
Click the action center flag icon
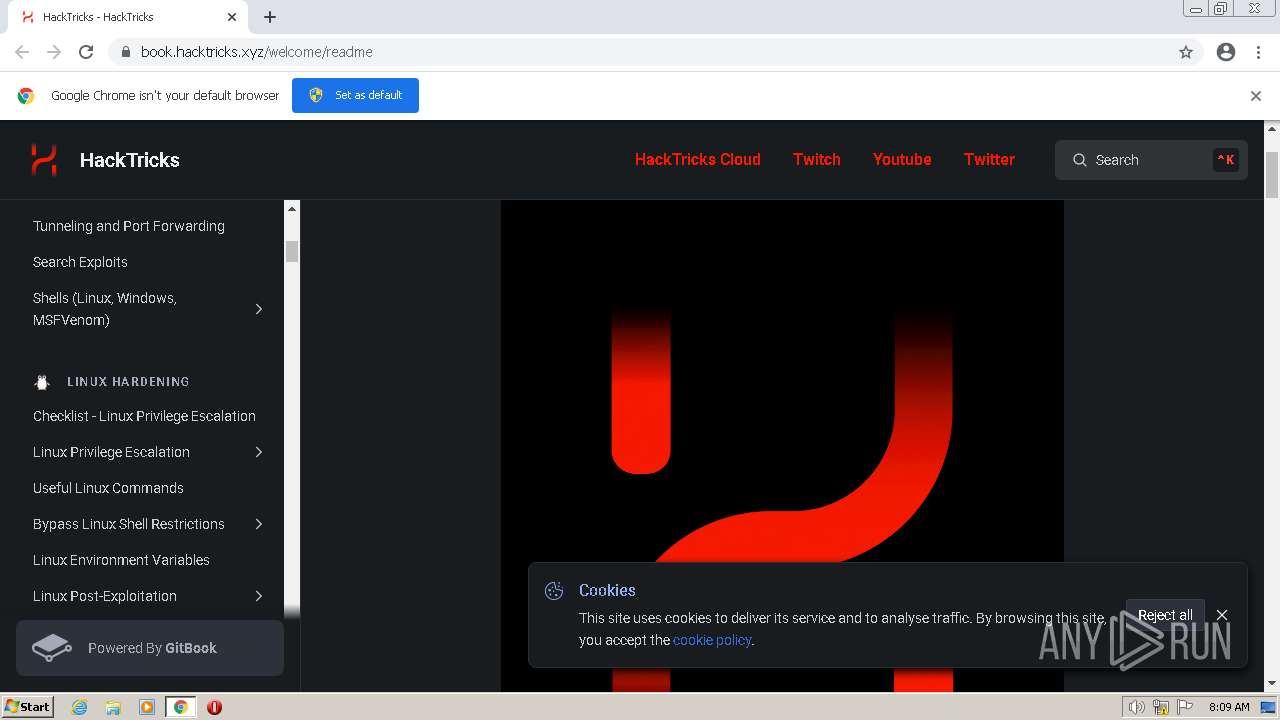coord(1185,707)
